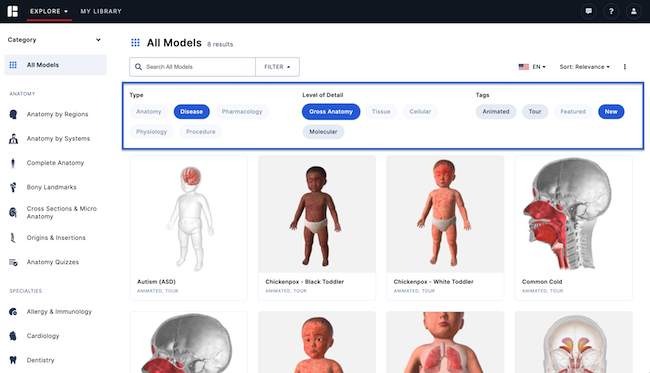650x373 pixels.
Task: Open the user account profile icon
Action: pos(633,11)
